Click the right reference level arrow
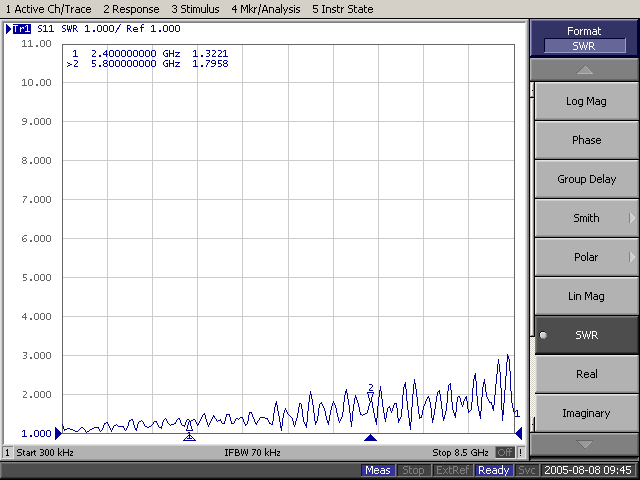The width and height of the screenshot is (640, 480). 518,433
